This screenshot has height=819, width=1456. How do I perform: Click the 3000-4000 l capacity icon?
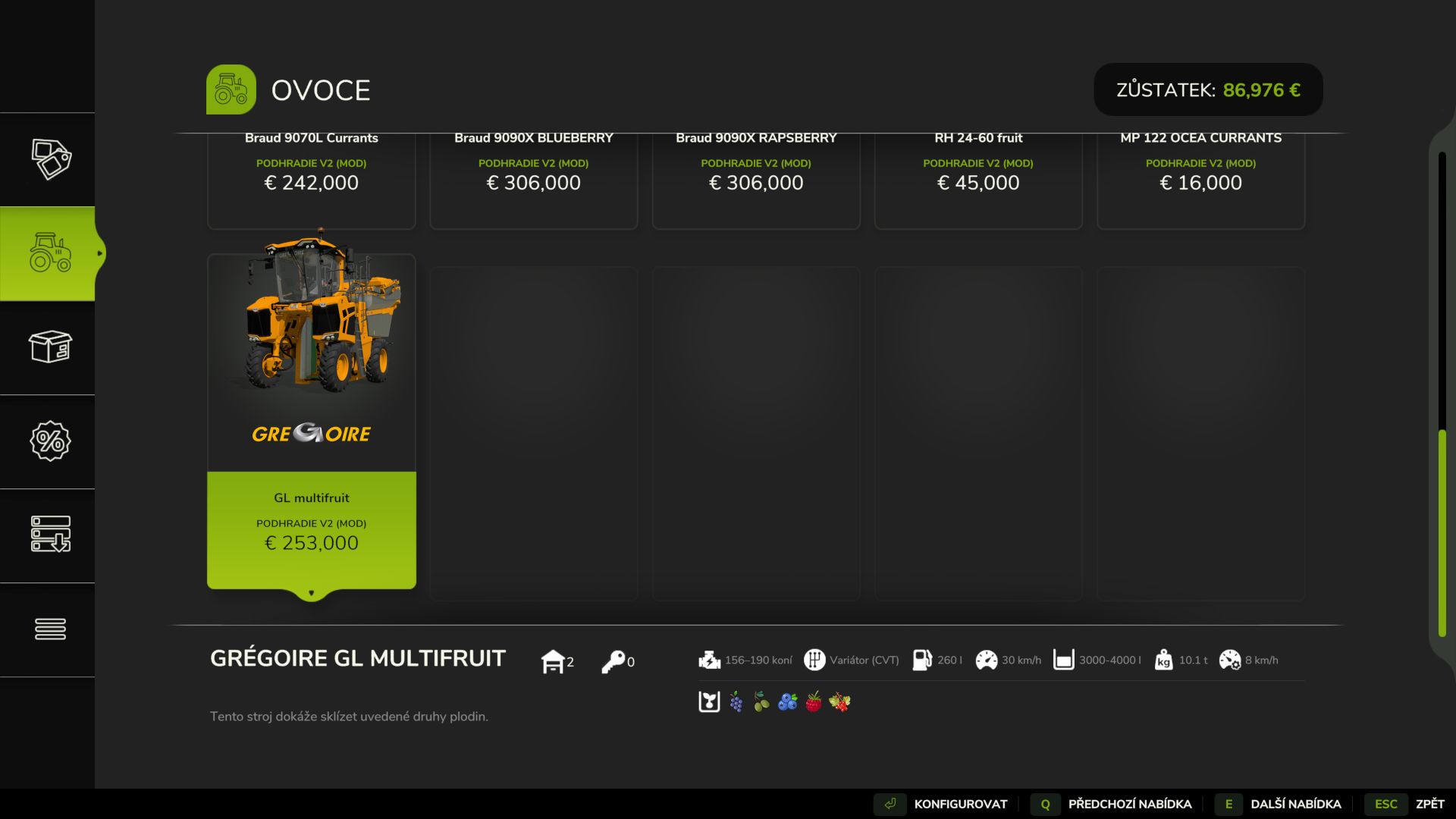(1063, 660)
